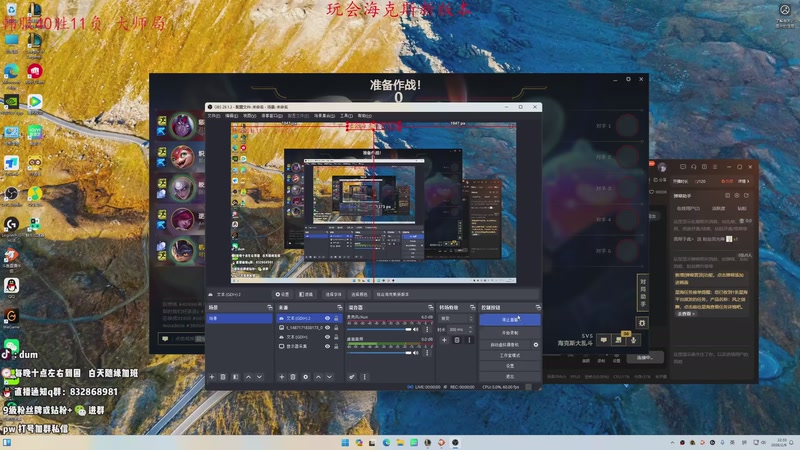
Task: Open the scene transition type dropdown
Action: click(x=455, y=318)
